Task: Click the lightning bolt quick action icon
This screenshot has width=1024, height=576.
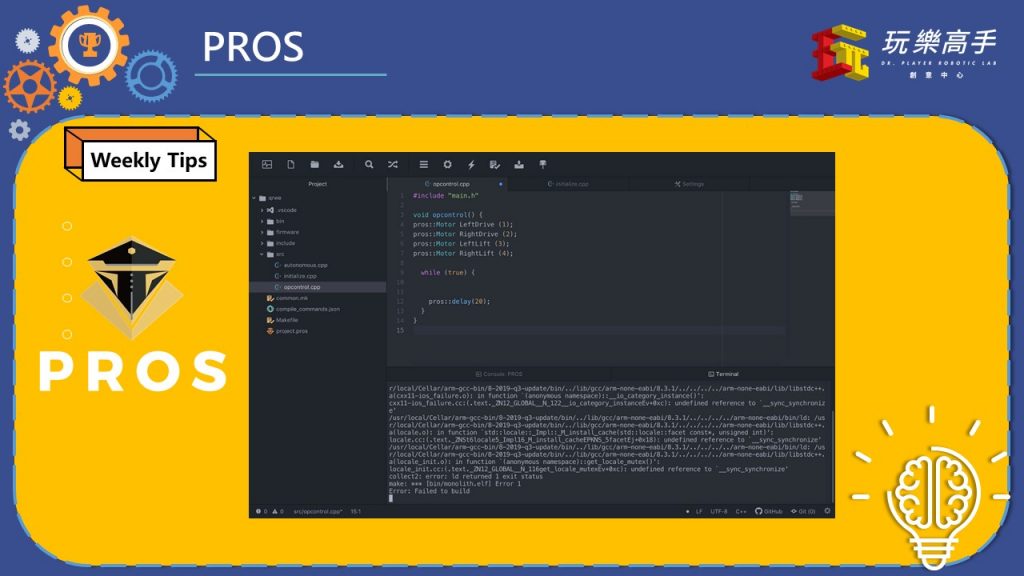Action: tap(471, 165)
